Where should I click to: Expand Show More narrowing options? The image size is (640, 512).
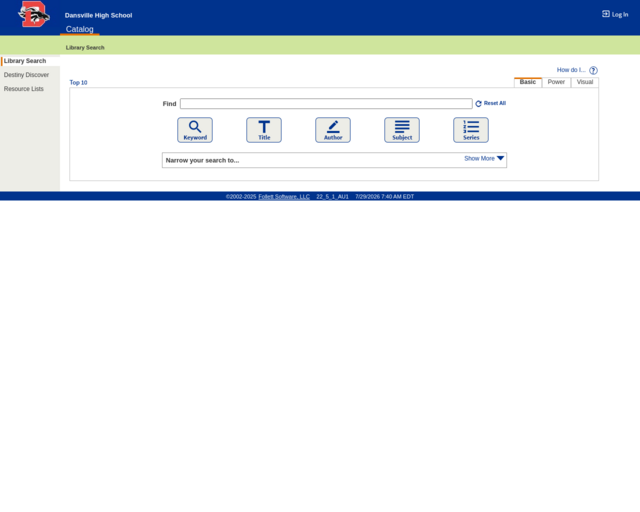[484, 158]
